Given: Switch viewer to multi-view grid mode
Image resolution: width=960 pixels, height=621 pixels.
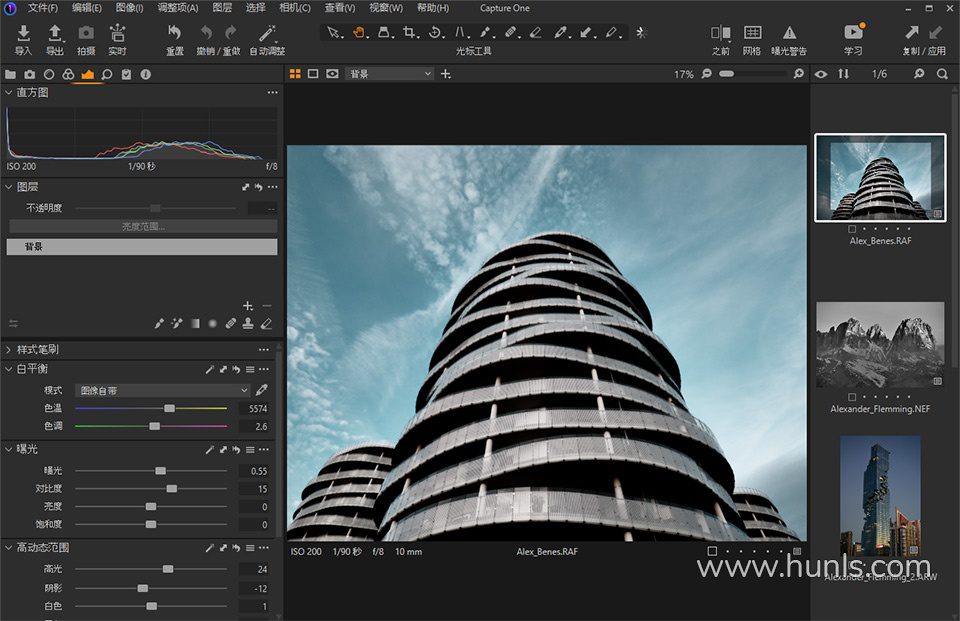Looking at the screenshot, I should [x=295, y=74].
